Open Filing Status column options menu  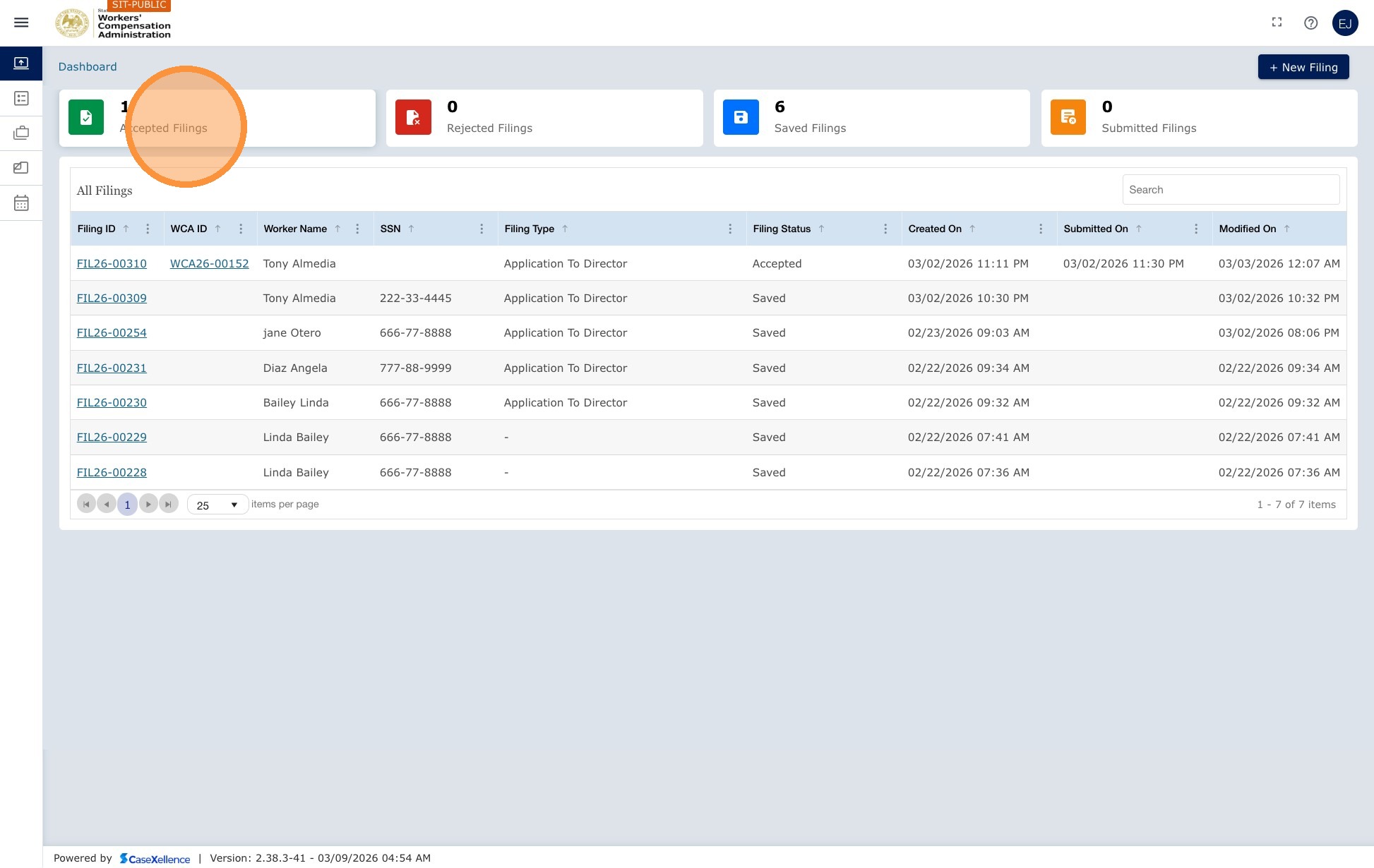click(x=885, y=229)
